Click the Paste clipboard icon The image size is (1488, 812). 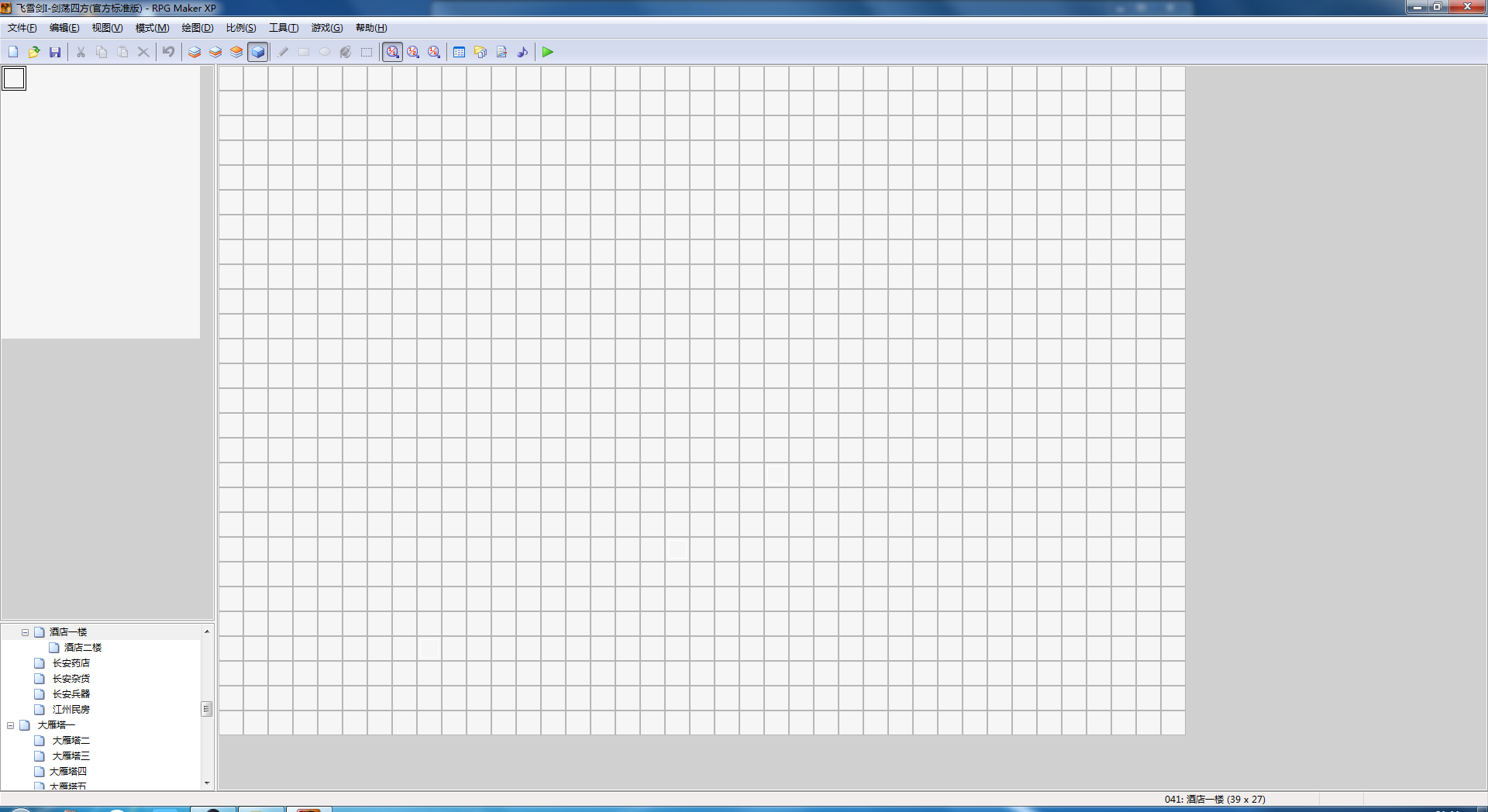tap(122, 52)
